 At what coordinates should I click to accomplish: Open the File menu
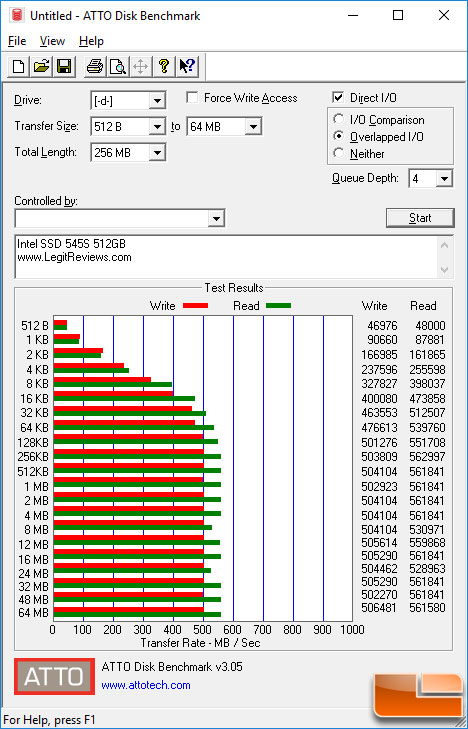click(x=17, y=41)
